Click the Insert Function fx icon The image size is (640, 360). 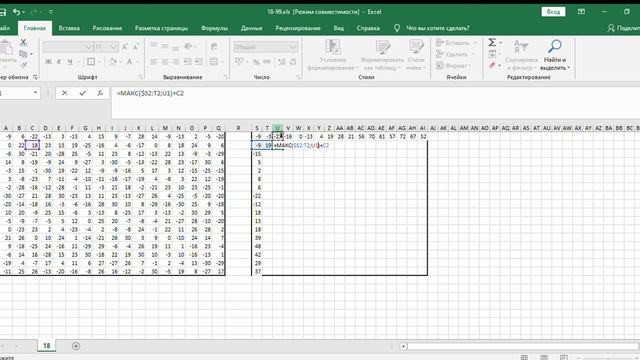(100, 93)
